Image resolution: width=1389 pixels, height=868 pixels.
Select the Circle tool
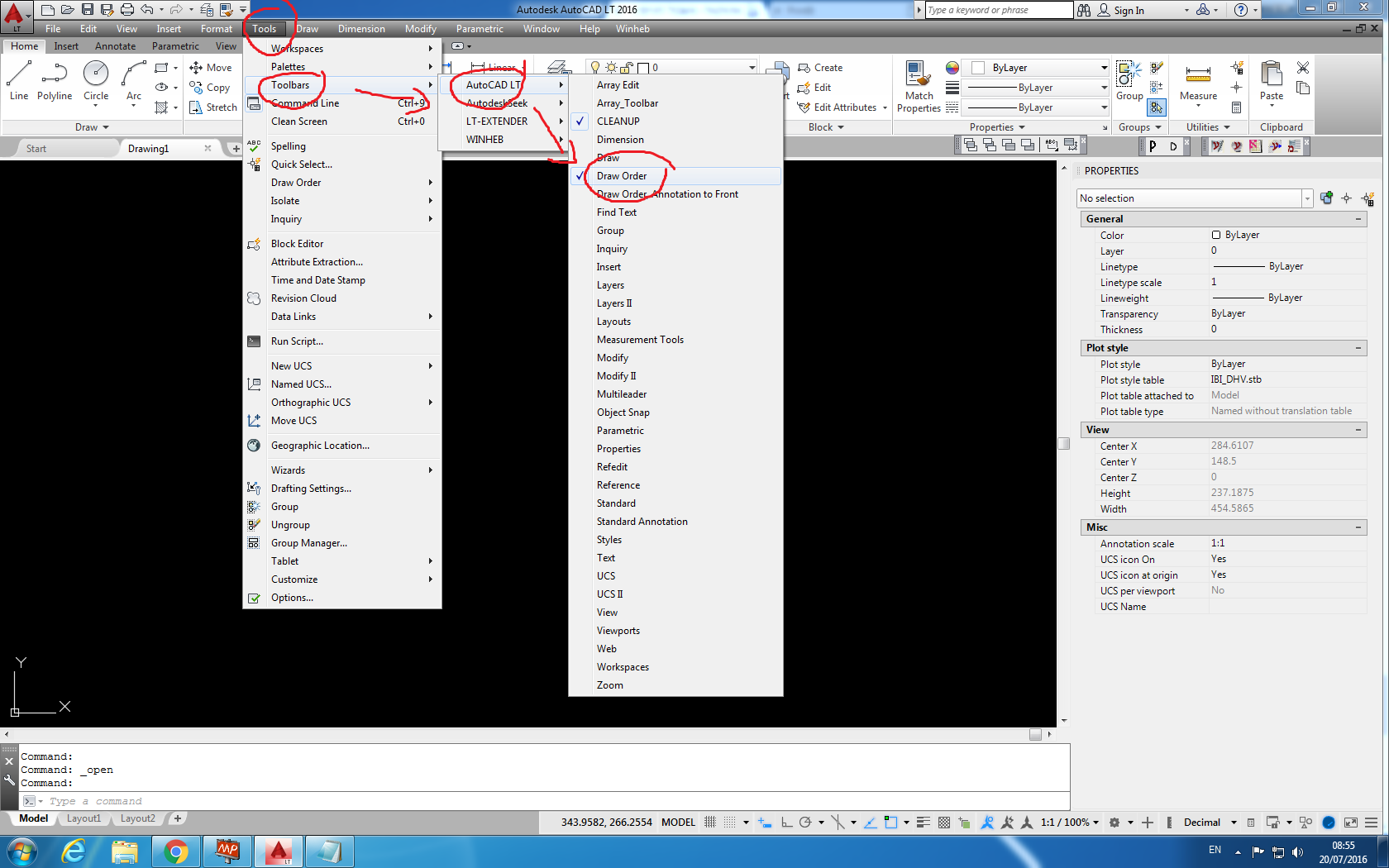tap(96, 80)
